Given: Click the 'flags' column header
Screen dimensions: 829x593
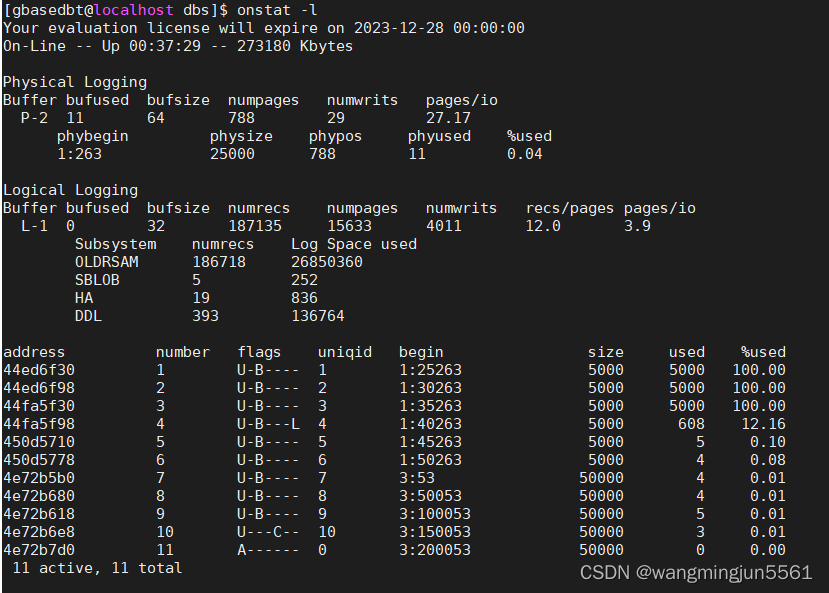Looking at the screenshot, I should [259, 351].
